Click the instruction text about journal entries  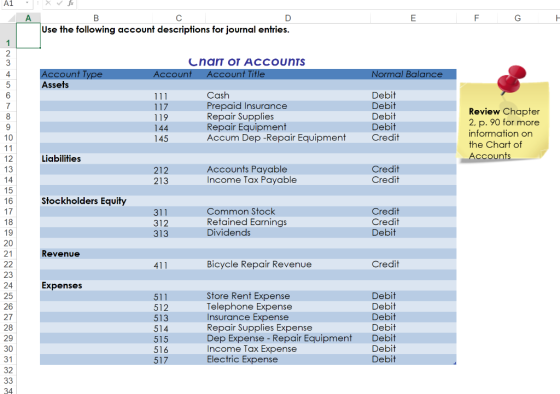pos(165,30)
